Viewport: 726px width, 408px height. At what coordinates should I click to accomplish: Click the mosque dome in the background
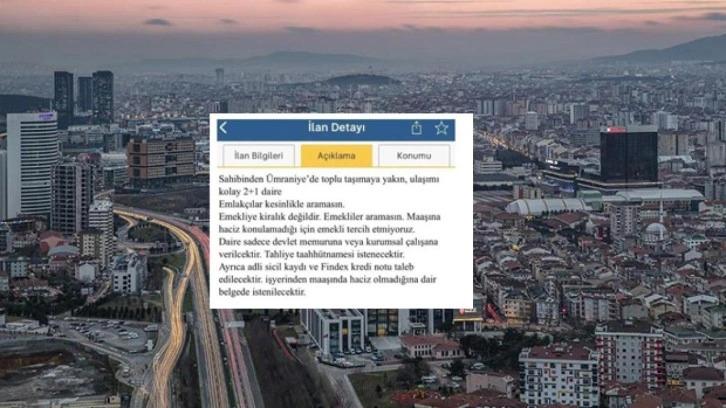tap(656, 231)
